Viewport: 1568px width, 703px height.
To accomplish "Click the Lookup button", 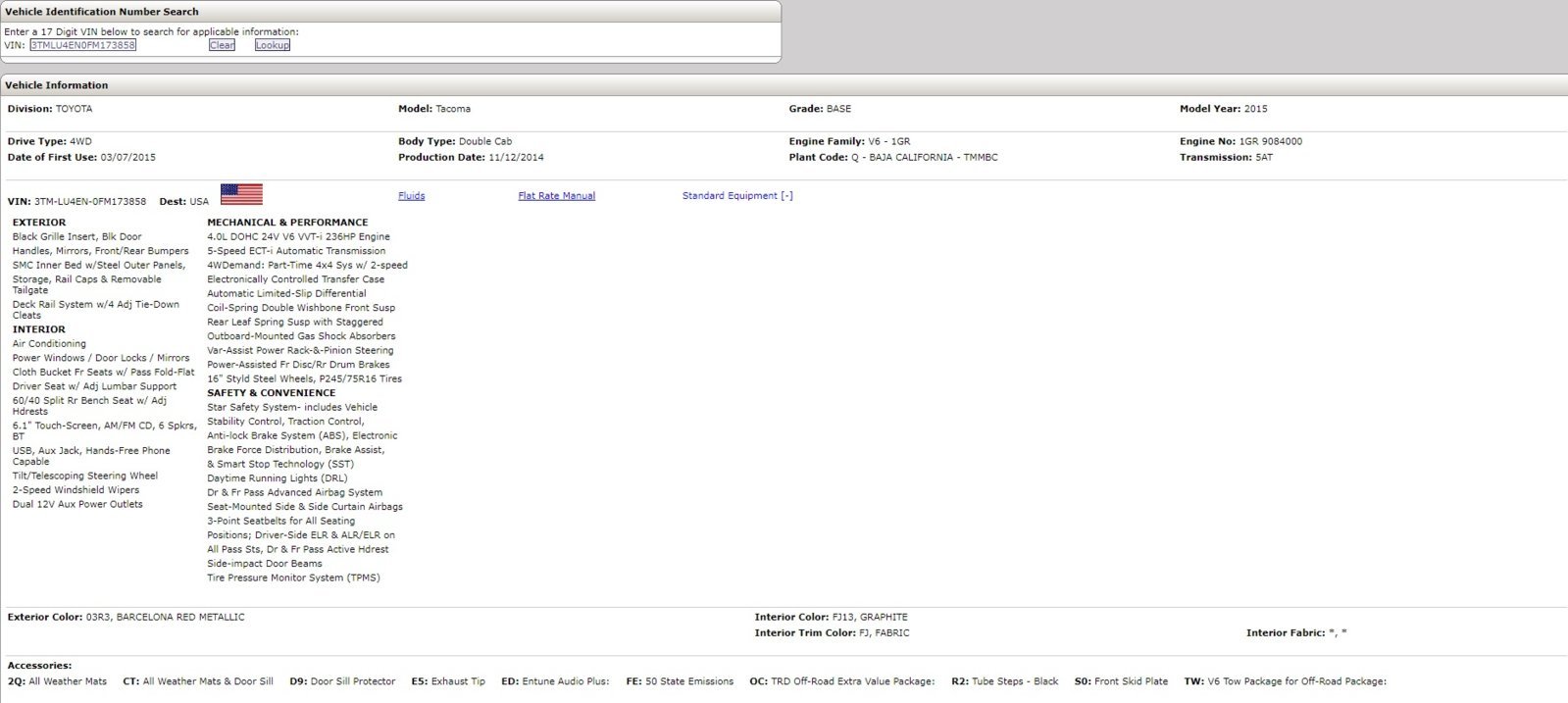I will point(273,45).
